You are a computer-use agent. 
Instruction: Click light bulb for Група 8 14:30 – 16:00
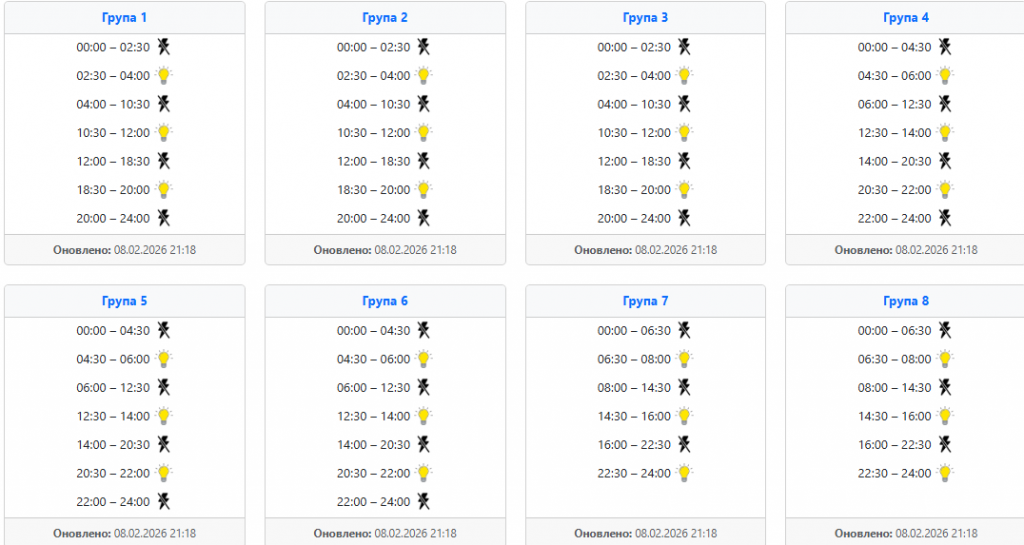(x=945, y=415)
